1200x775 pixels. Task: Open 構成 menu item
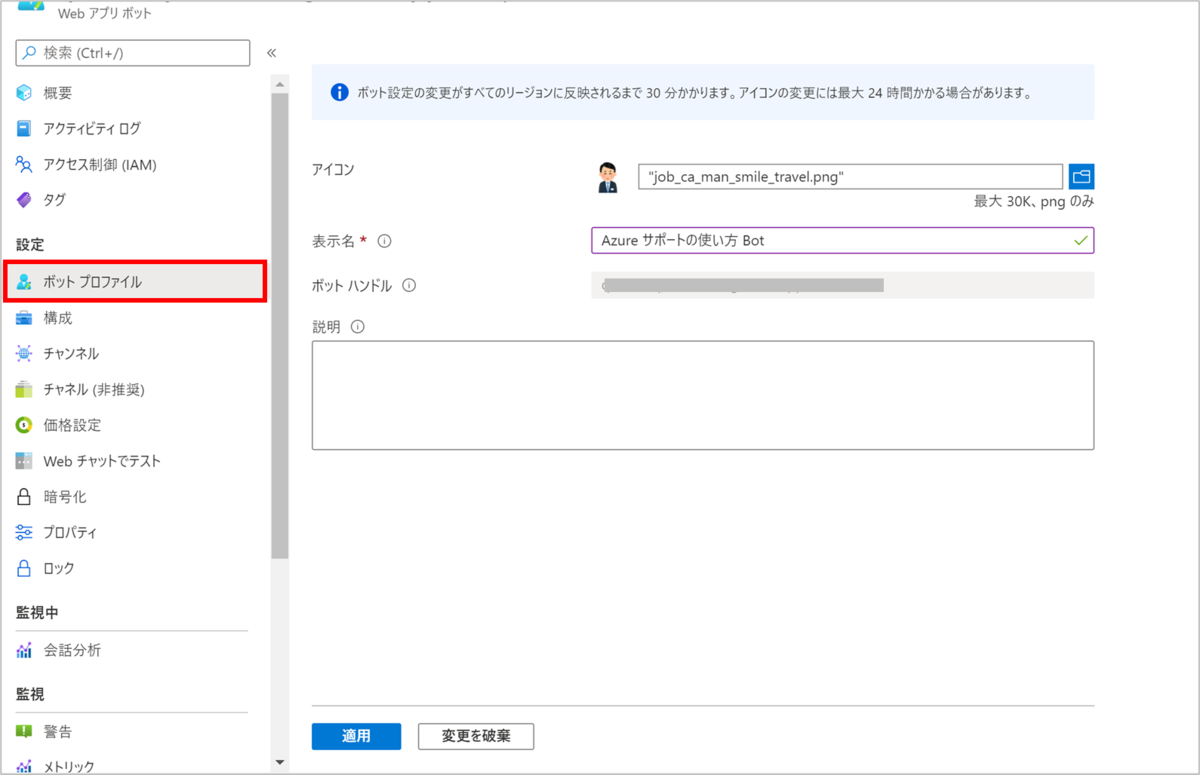pyautogui.click(x=58, y=318)
